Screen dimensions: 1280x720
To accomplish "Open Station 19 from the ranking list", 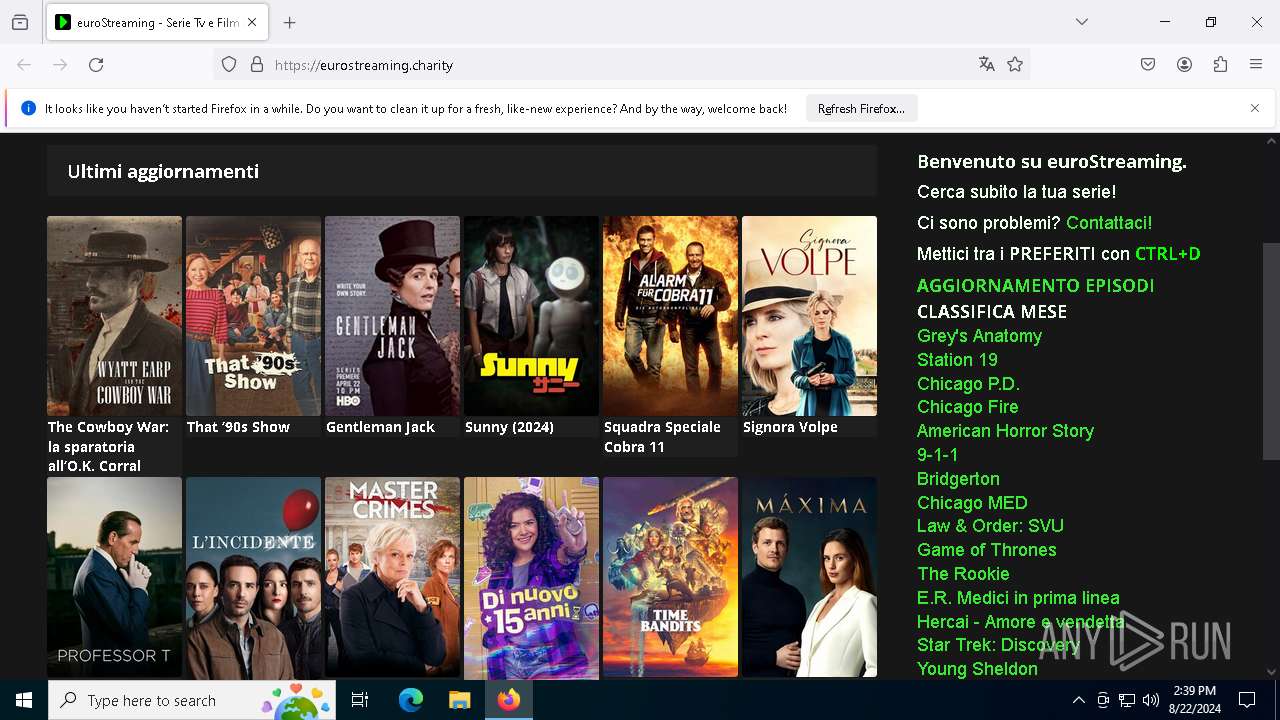I will click(x=957, y=360).
